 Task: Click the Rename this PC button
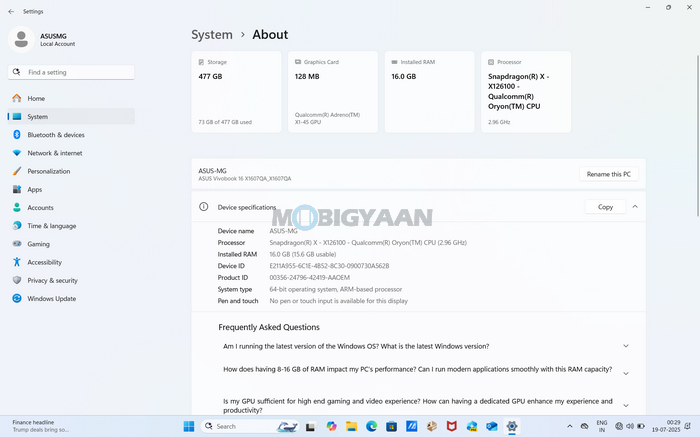tap(609, 174)
